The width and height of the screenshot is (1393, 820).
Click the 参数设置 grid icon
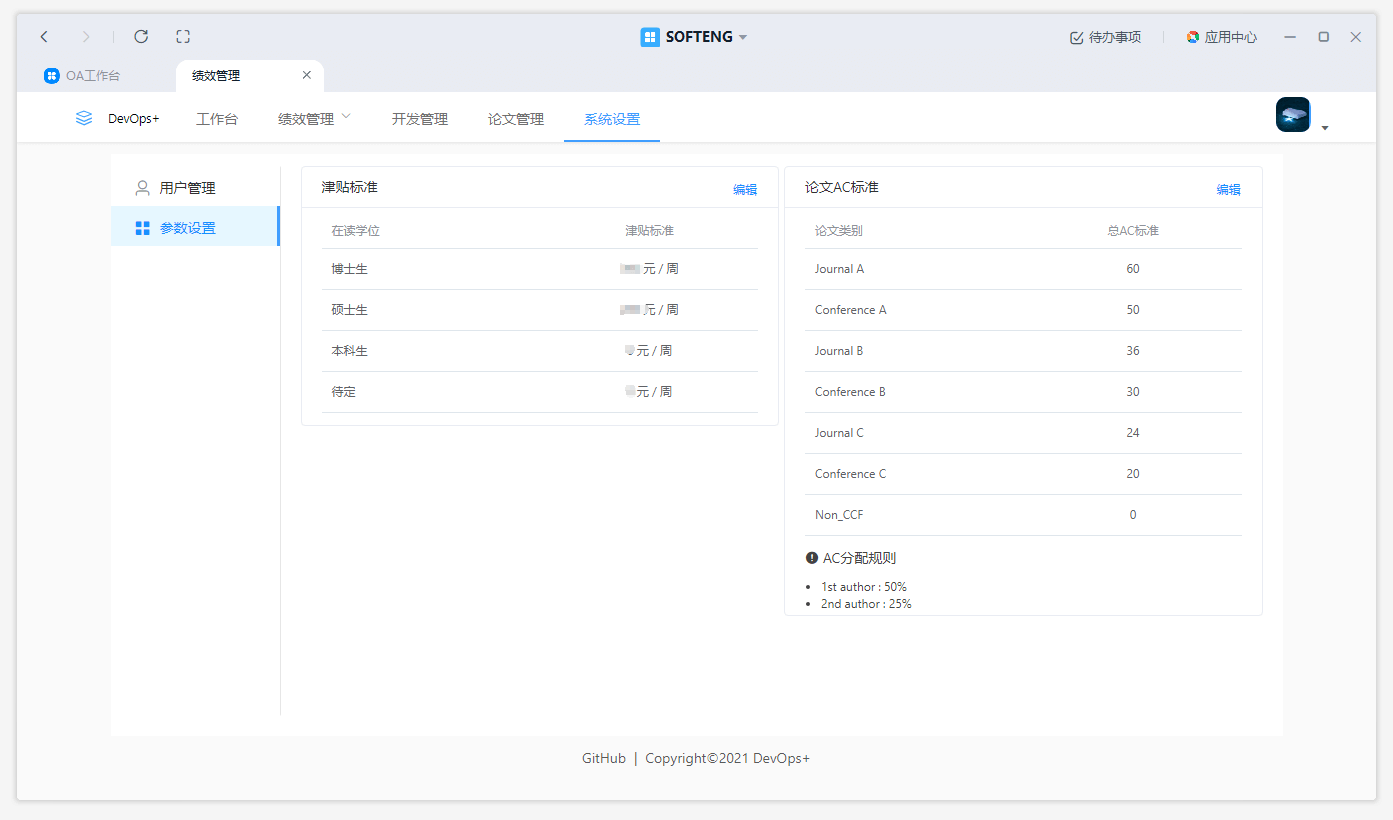[143, 228]
